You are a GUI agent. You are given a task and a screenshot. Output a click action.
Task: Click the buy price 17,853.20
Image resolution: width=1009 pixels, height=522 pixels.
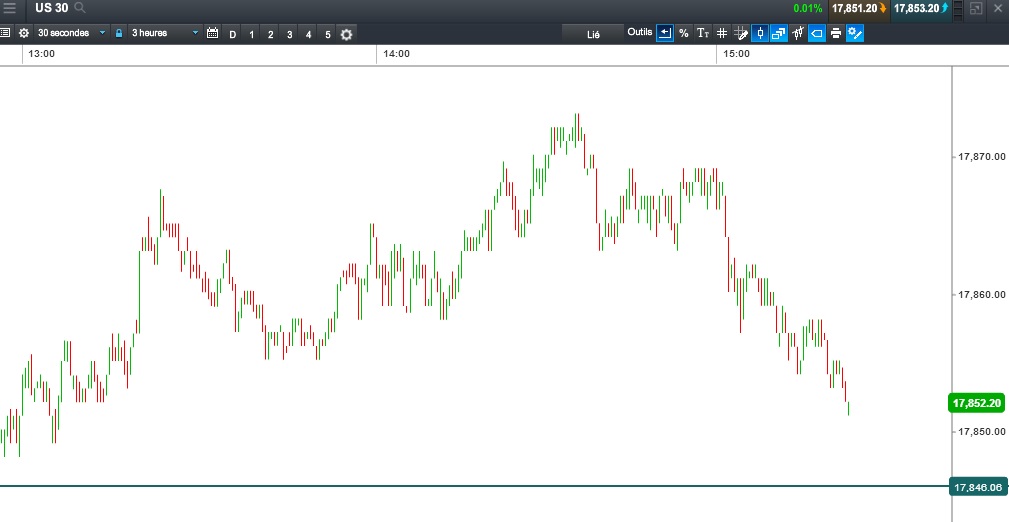pos(921,8)
